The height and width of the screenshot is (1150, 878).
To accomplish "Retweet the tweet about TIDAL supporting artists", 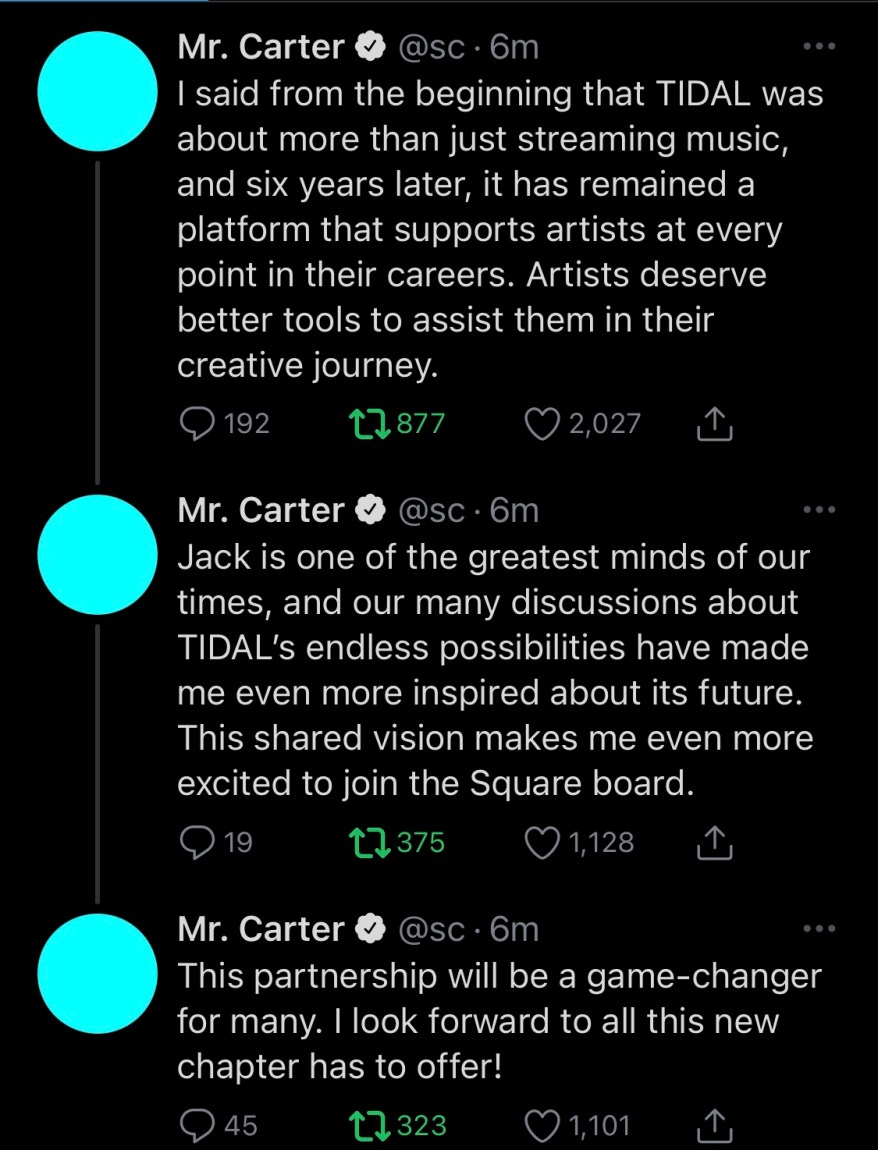I will point(372,424).
